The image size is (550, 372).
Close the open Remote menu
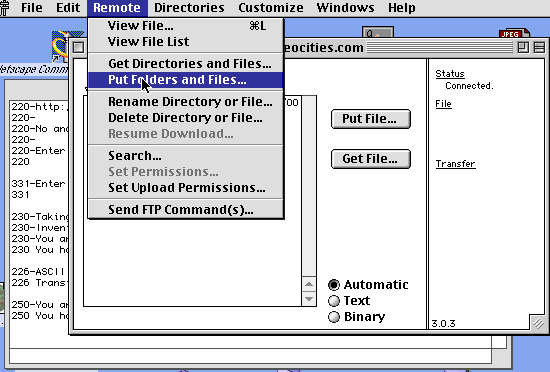[117, 8]
